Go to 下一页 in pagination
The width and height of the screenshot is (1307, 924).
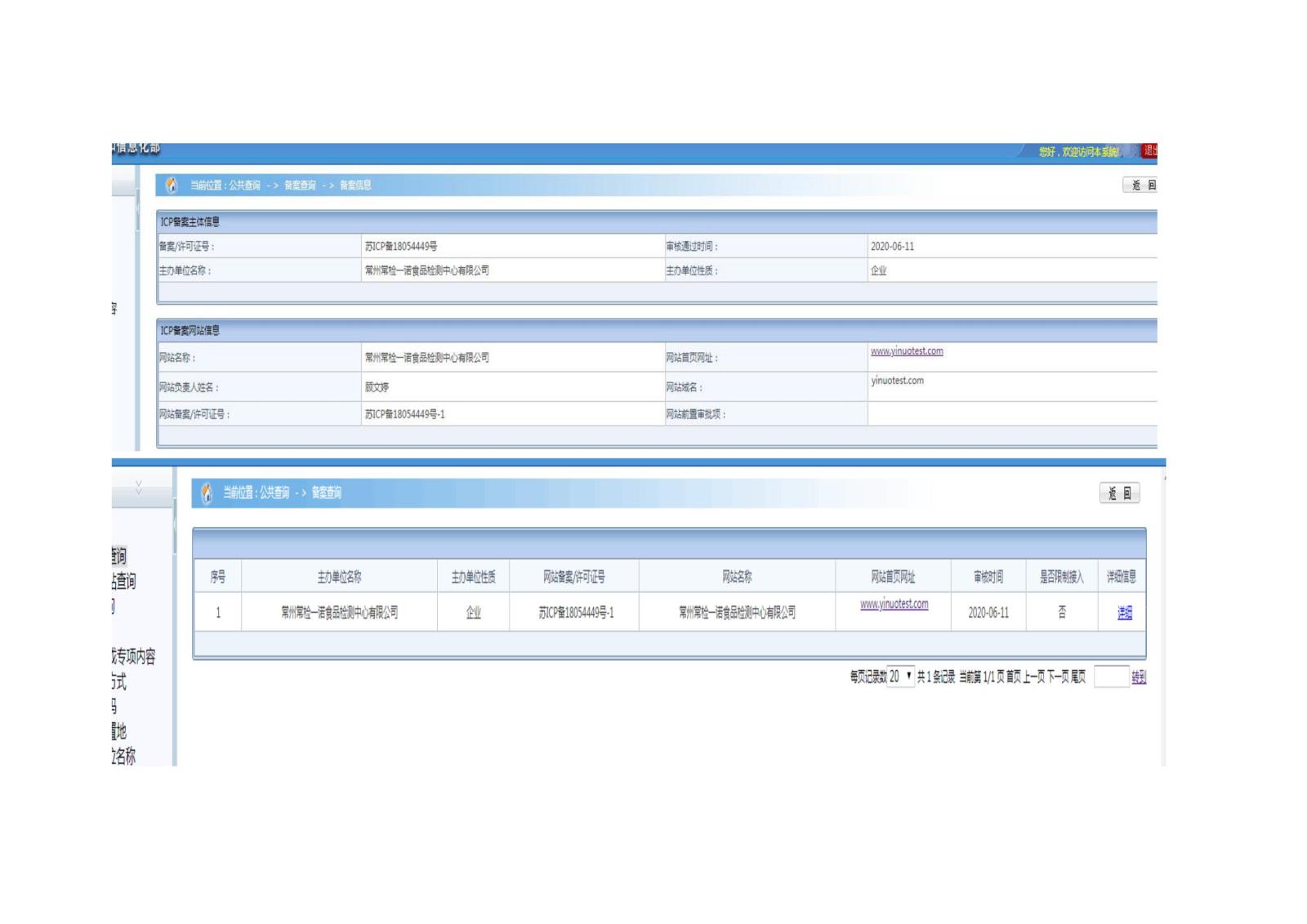pyautogui.click(x=1058, y=676)
